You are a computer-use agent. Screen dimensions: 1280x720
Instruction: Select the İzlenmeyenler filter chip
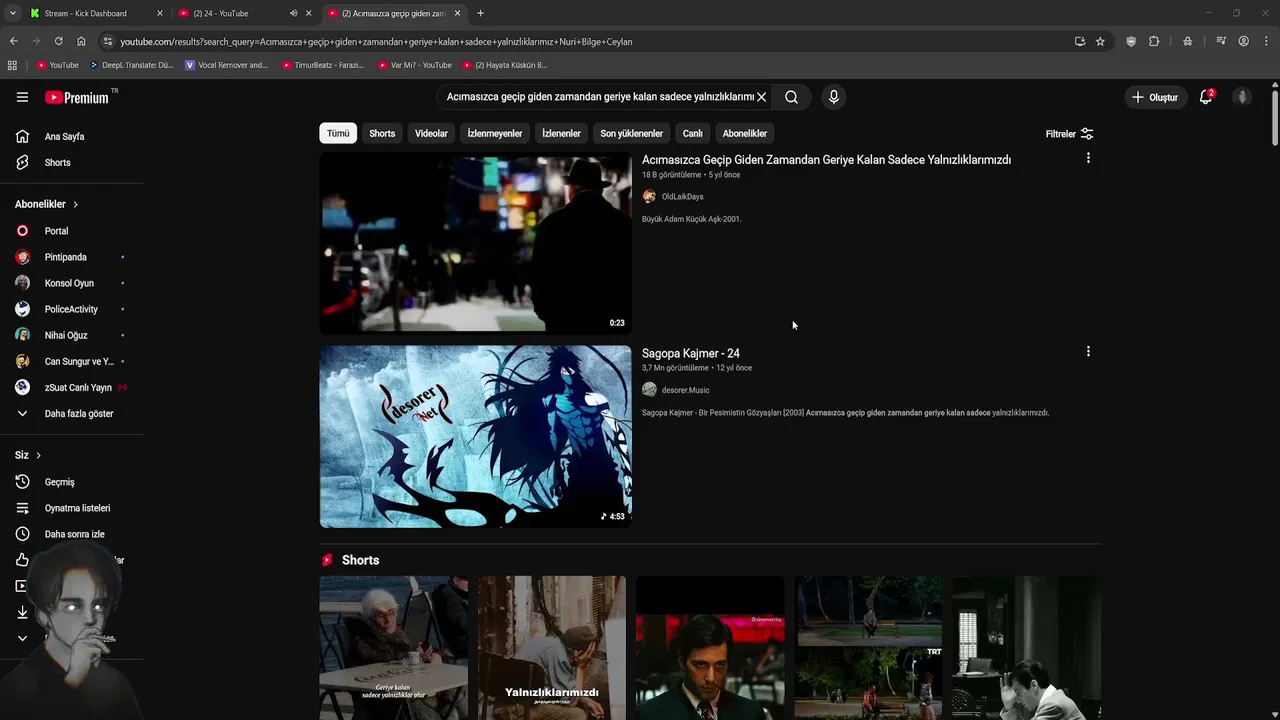(495, 133)
